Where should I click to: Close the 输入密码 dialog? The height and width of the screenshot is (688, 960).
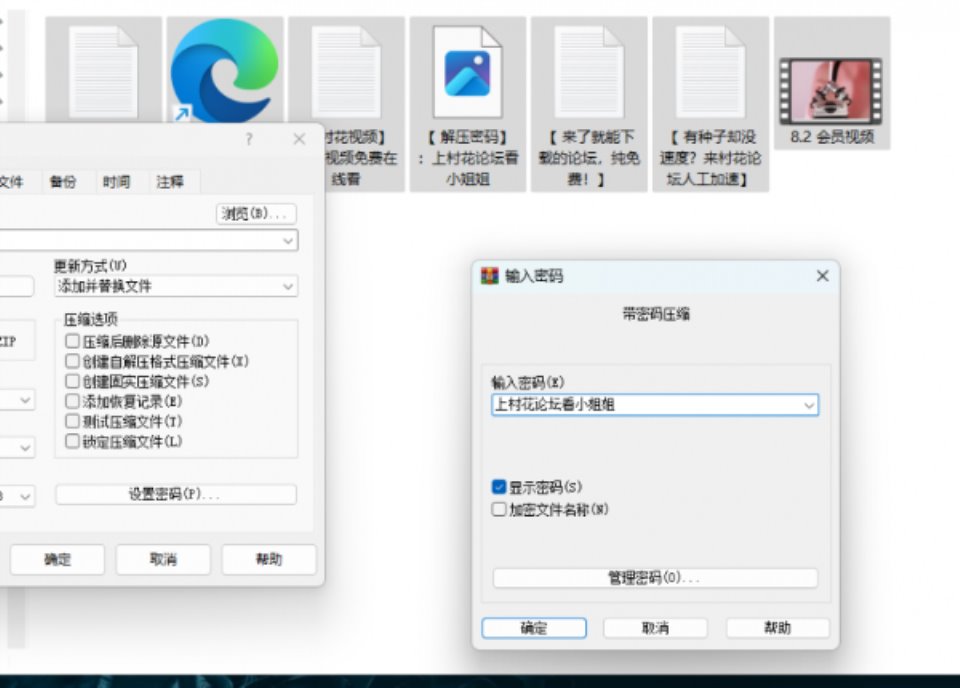point(822,276)
